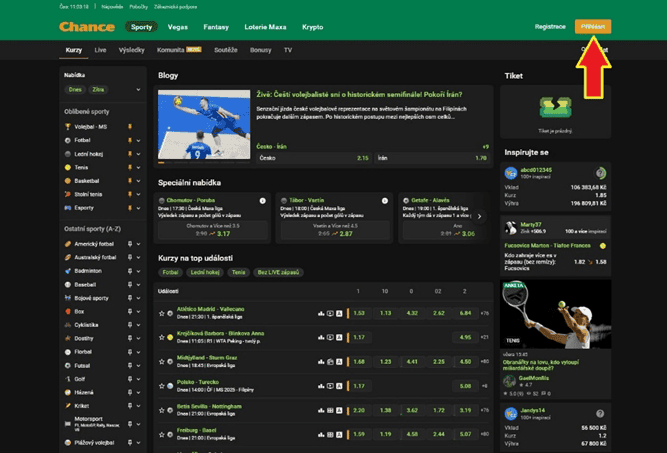Viewport: 667px width, 453px height.
Task: Select odds 1.53 for Atlético Madrid
Action: pyautogui.click(x=359, y=313)
